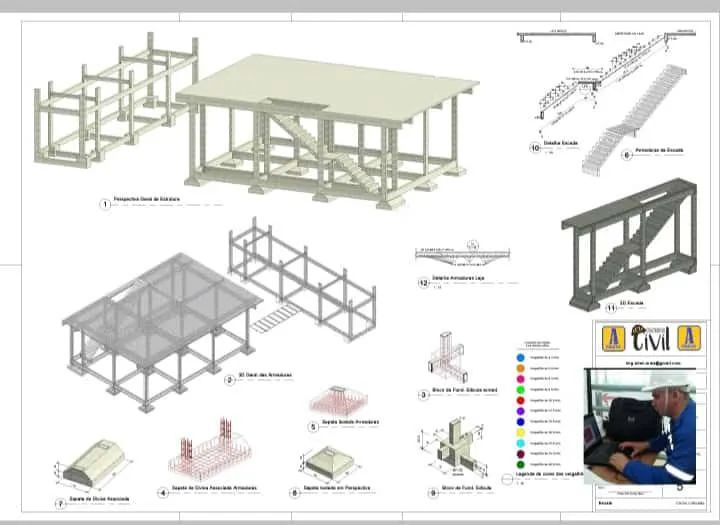Select the large building structure with slab and stairs

tap(327, 131)
